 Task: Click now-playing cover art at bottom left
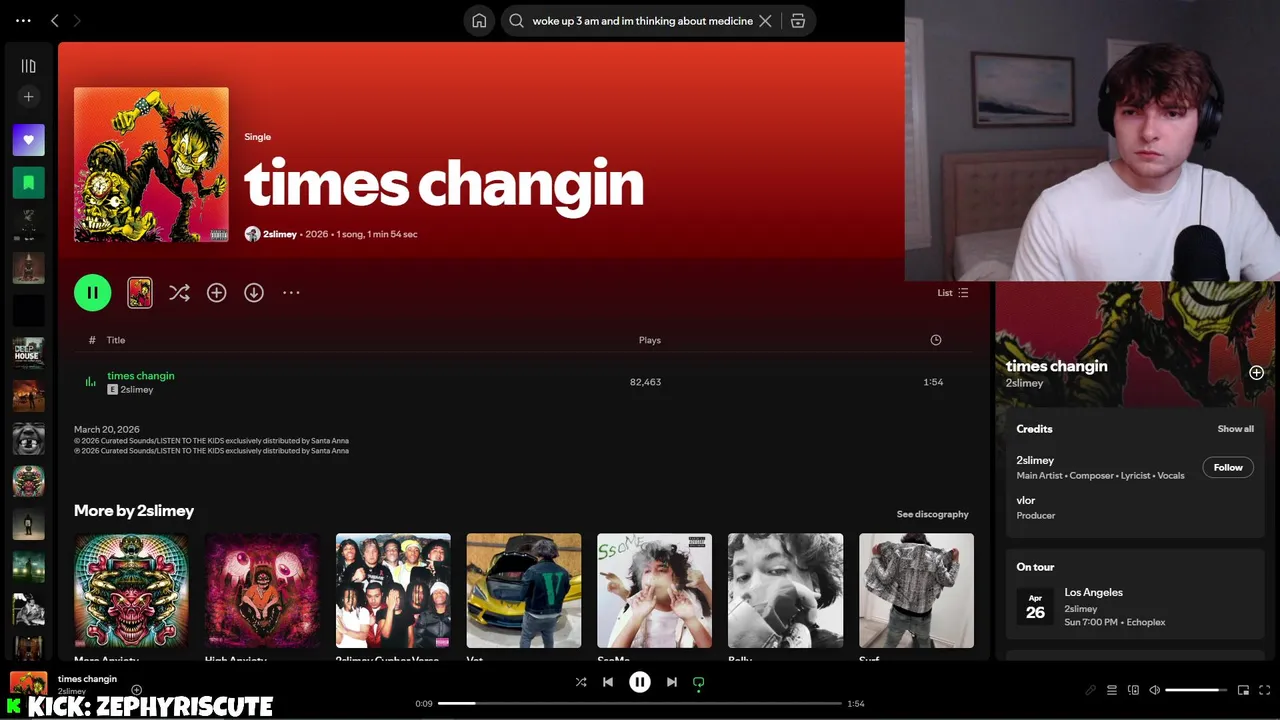pos(28,683)
